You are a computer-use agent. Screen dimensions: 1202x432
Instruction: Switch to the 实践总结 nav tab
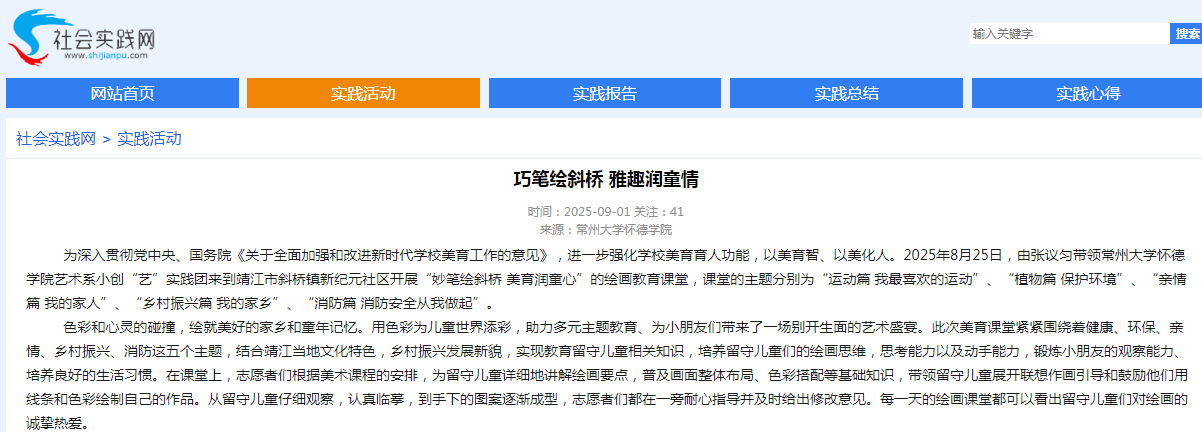(846, 93)
